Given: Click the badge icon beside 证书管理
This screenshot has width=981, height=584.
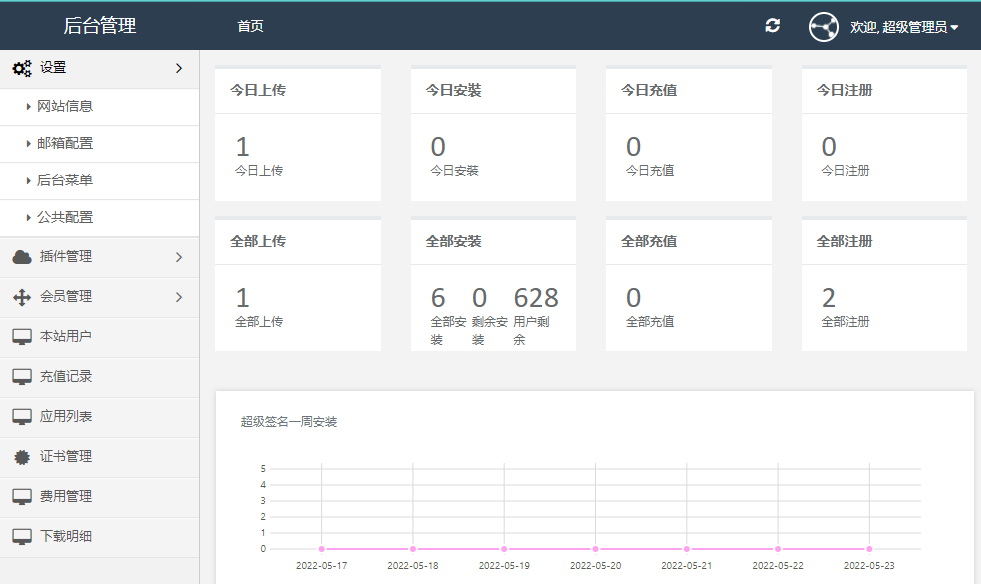Looking at the screenshot, I should pyautogui.click(x=22, y=457).
